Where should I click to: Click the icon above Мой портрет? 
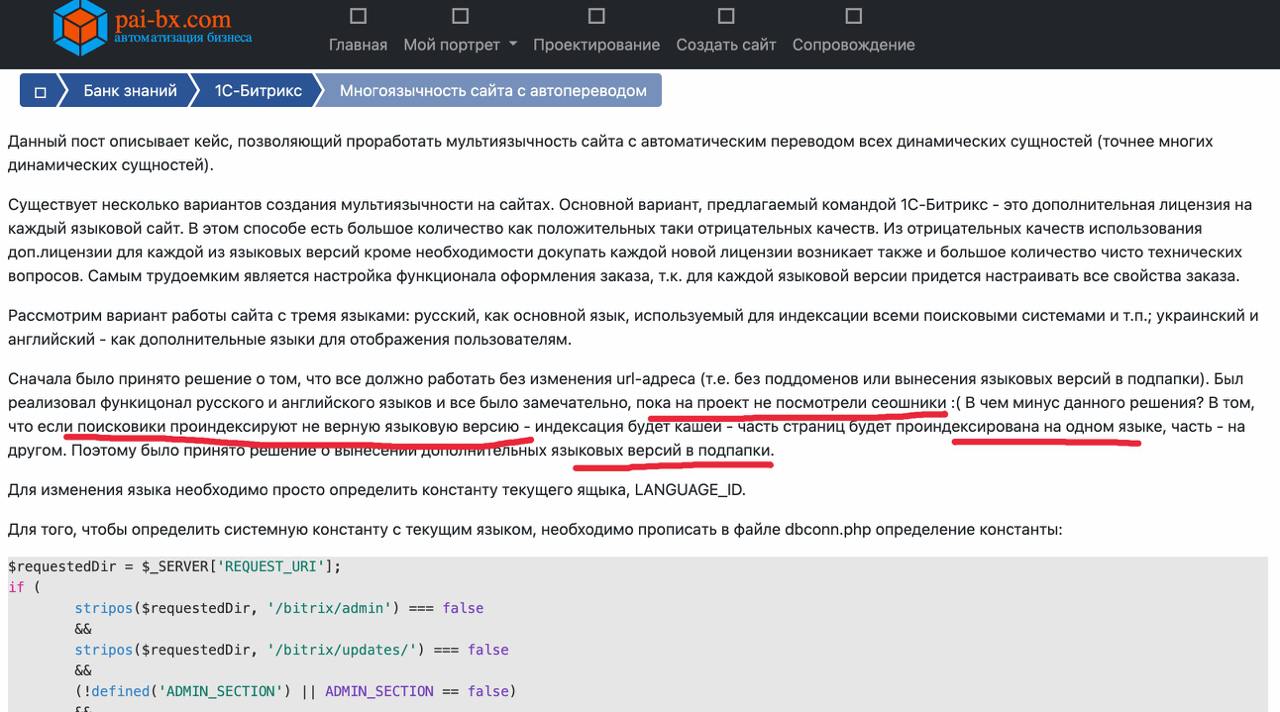[x=460, y=16]
